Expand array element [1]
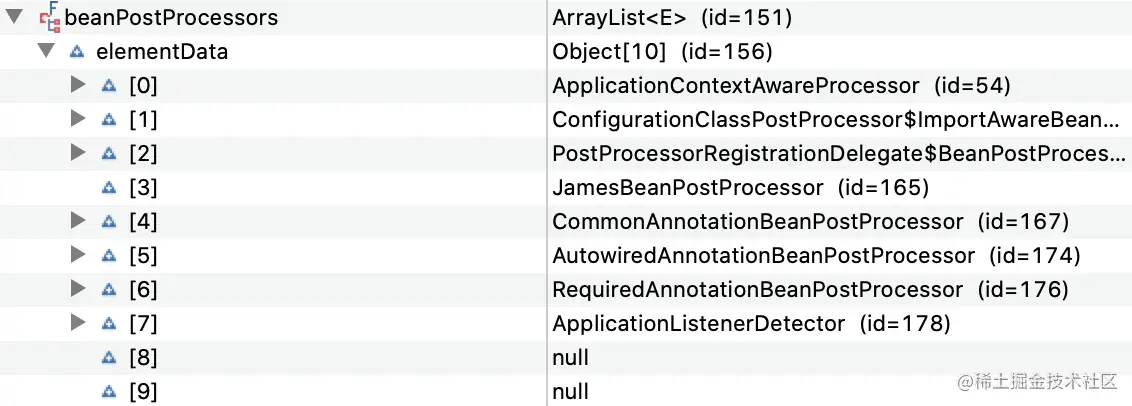Image resolution: width=1132 pixels, height=406 pixels. coord(78,118)
